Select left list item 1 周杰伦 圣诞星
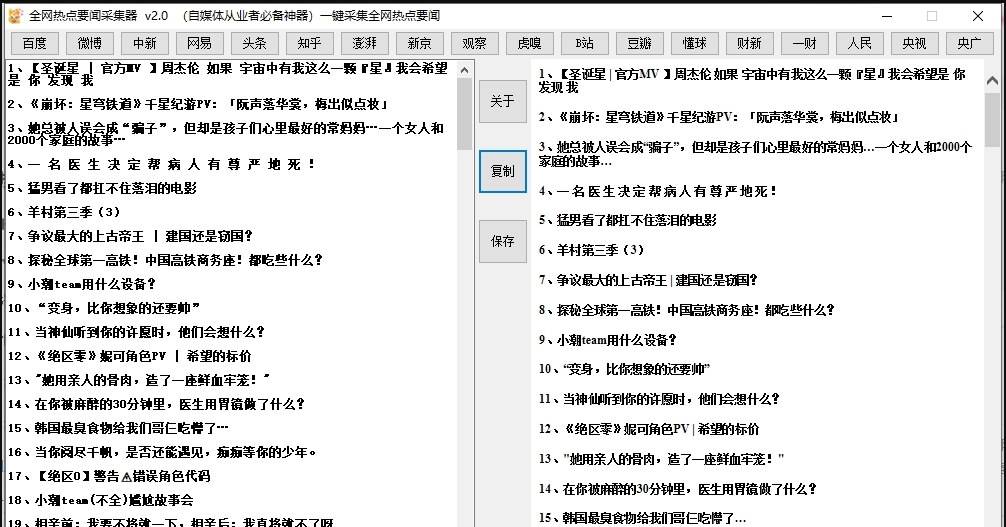The height and width of the screenshot is (527, 1006). pos(228,74)
